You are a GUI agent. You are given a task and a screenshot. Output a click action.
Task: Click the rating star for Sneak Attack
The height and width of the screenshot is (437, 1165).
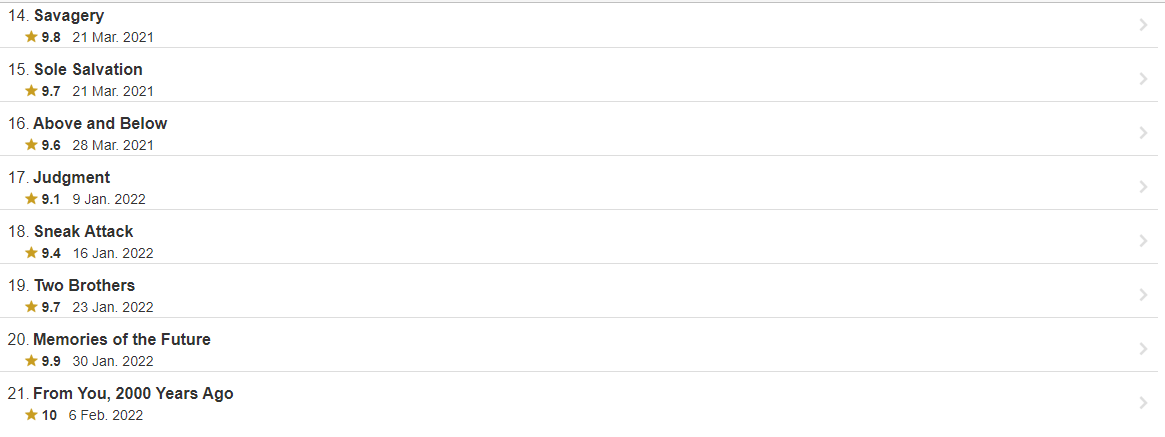click(x=31, y=253)
